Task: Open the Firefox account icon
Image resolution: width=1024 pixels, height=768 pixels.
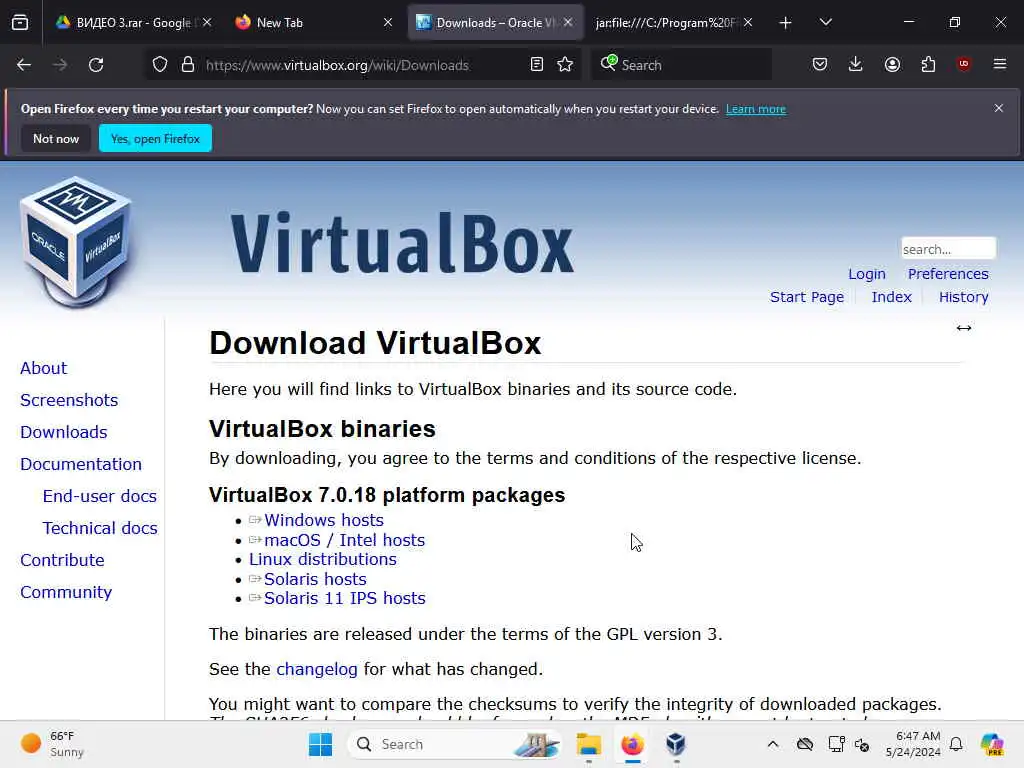Action: [x=892, y=64]
